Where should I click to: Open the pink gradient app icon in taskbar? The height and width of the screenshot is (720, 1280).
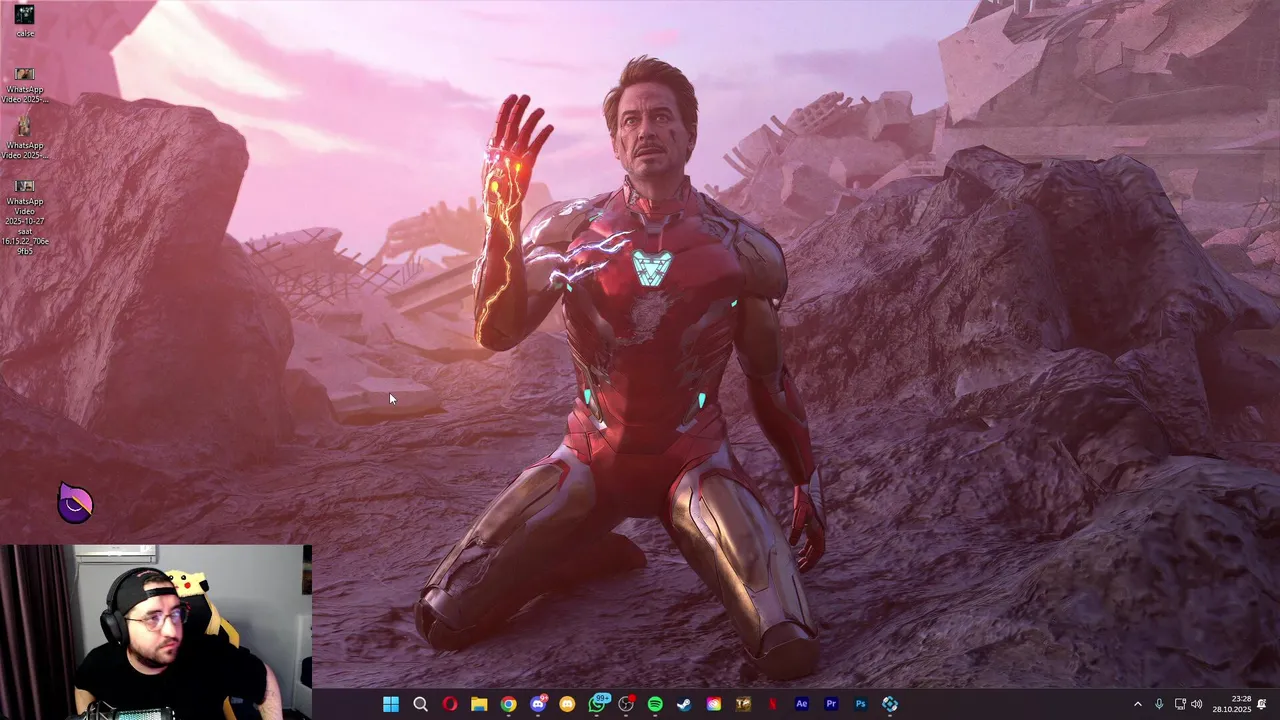tap(714, 704)
